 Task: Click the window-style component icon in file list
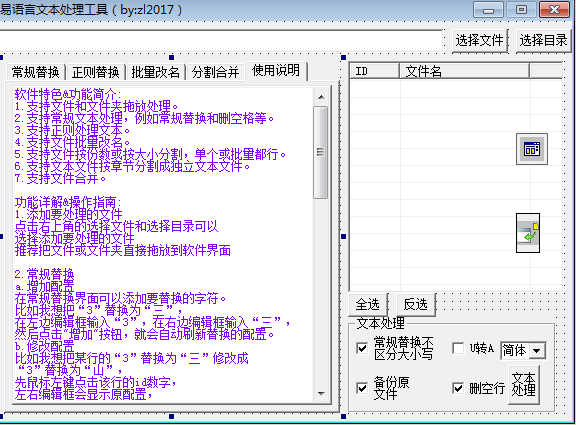click(x=532, y=149)
